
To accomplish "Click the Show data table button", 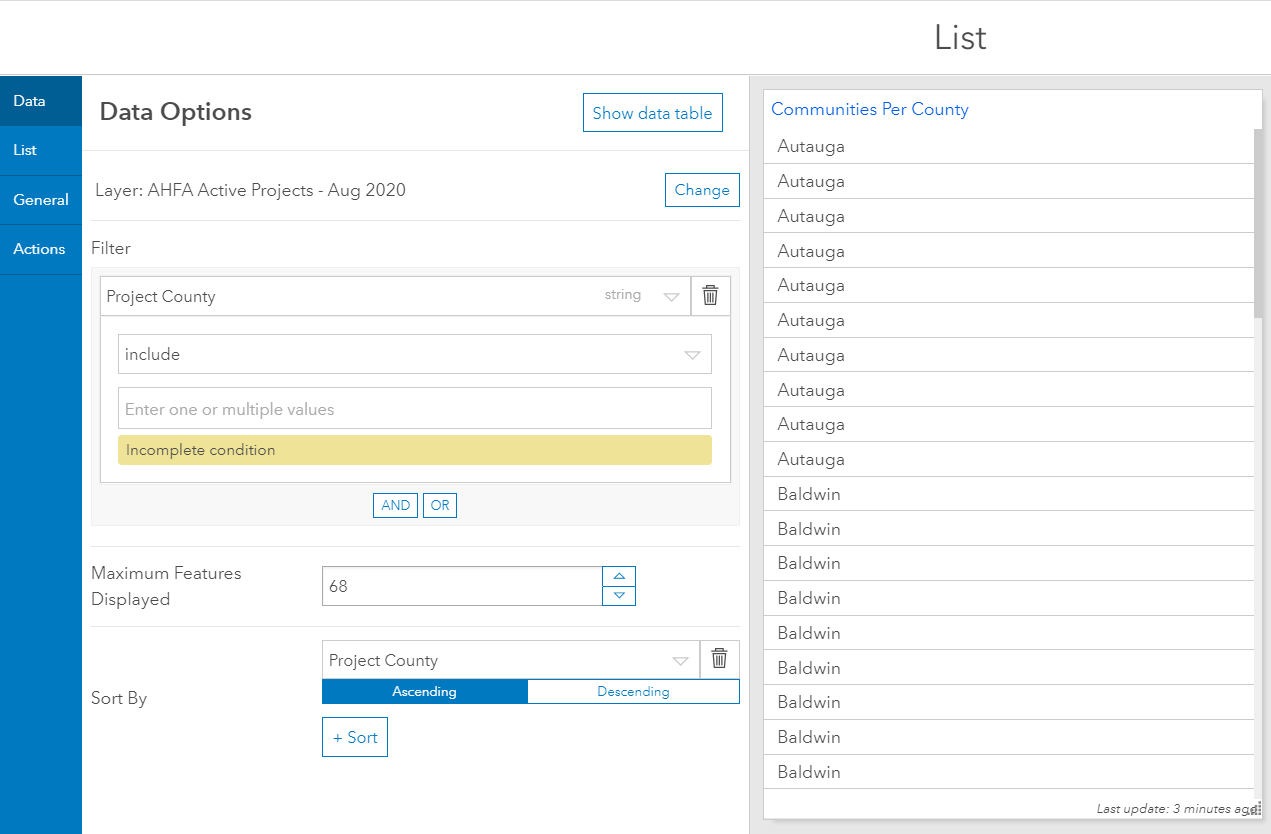I will click(x=652, y=113).
